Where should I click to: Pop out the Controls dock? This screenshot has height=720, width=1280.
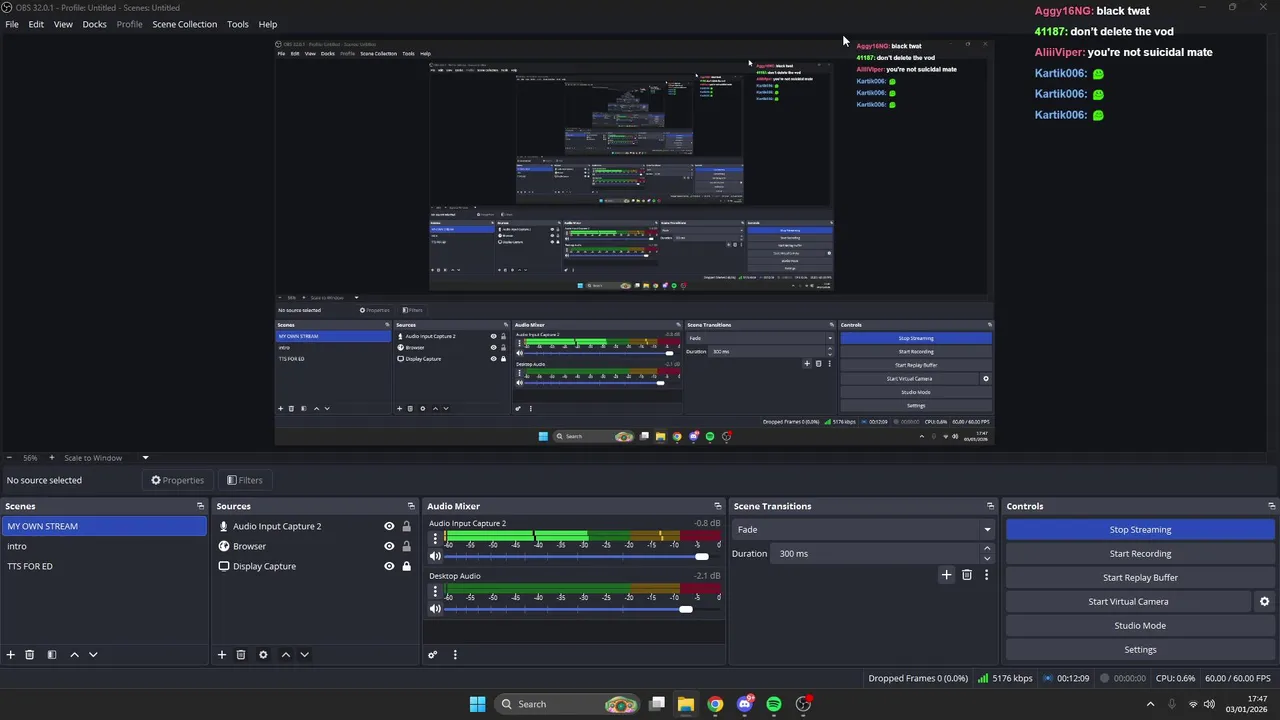tap(1271, 506)
